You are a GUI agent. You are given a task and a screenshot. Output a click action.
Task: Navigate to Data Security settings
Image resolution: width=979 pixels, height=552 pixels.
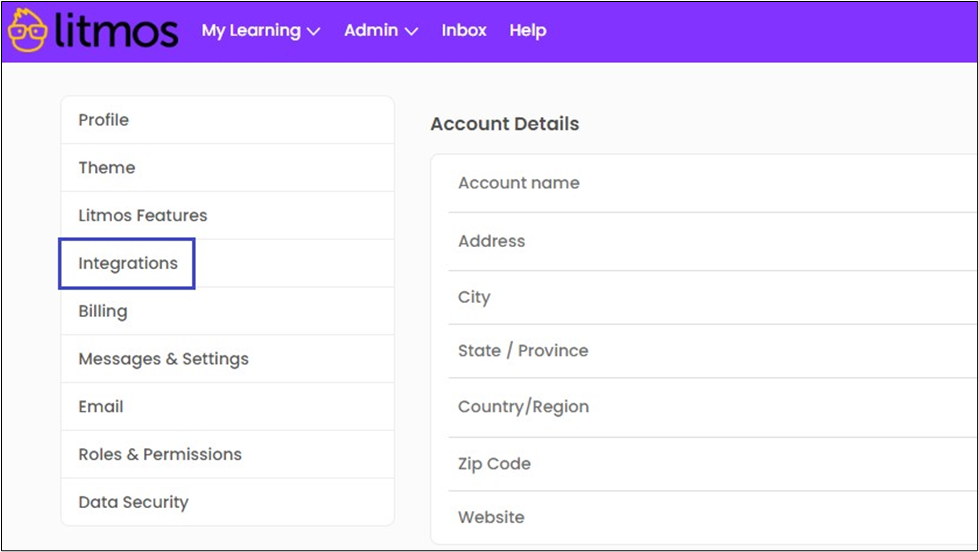pyautogui.click(x=133, y=502)
